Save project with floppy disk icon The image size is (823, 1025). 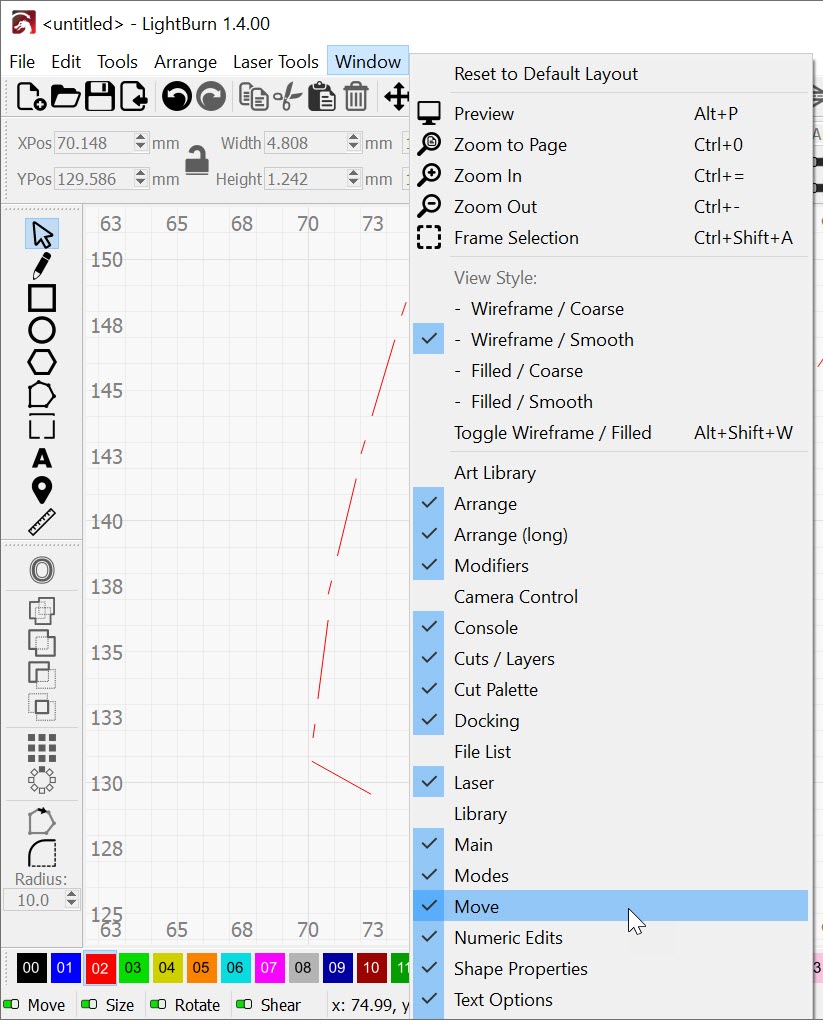[x=100, y=97]
